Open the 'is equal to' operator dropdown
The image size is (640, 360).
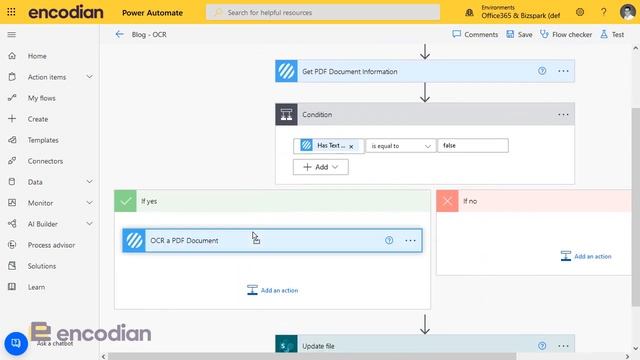(x=400, y=146)
